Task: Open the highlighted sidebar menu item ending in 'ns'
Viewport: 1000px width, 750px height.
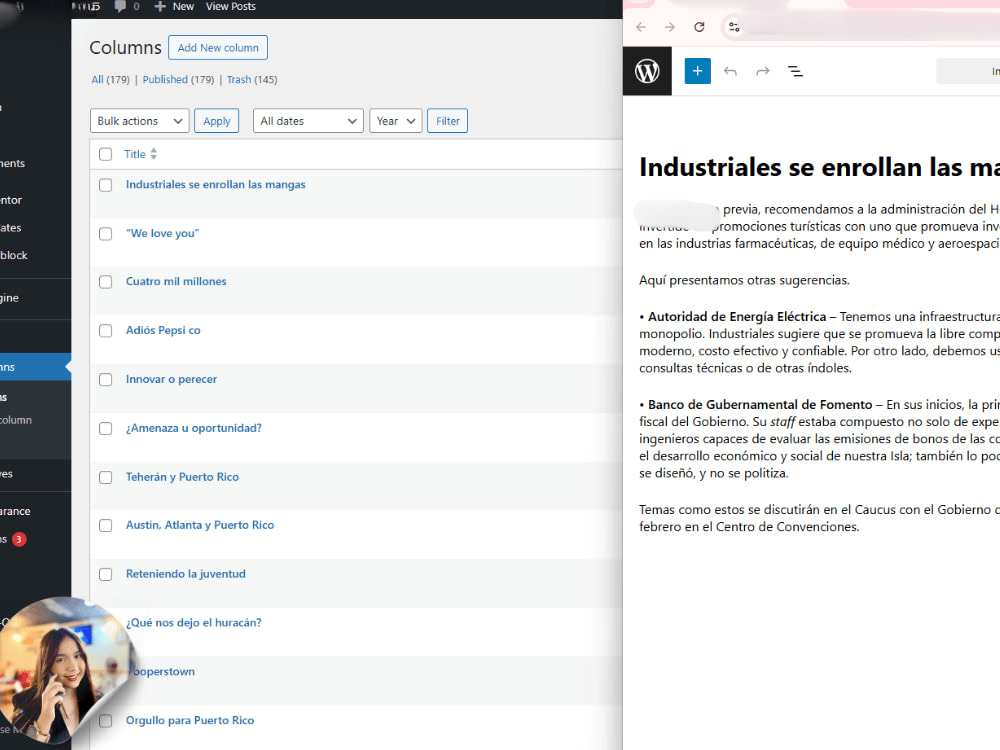Action: 35,367
